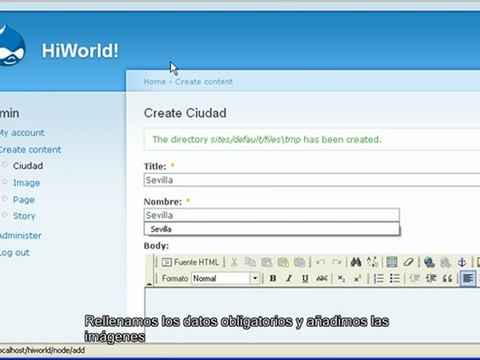The width and height of the screenshot is (480, 360).
Task: Open My account in sidebar
Action: (22, 133)
